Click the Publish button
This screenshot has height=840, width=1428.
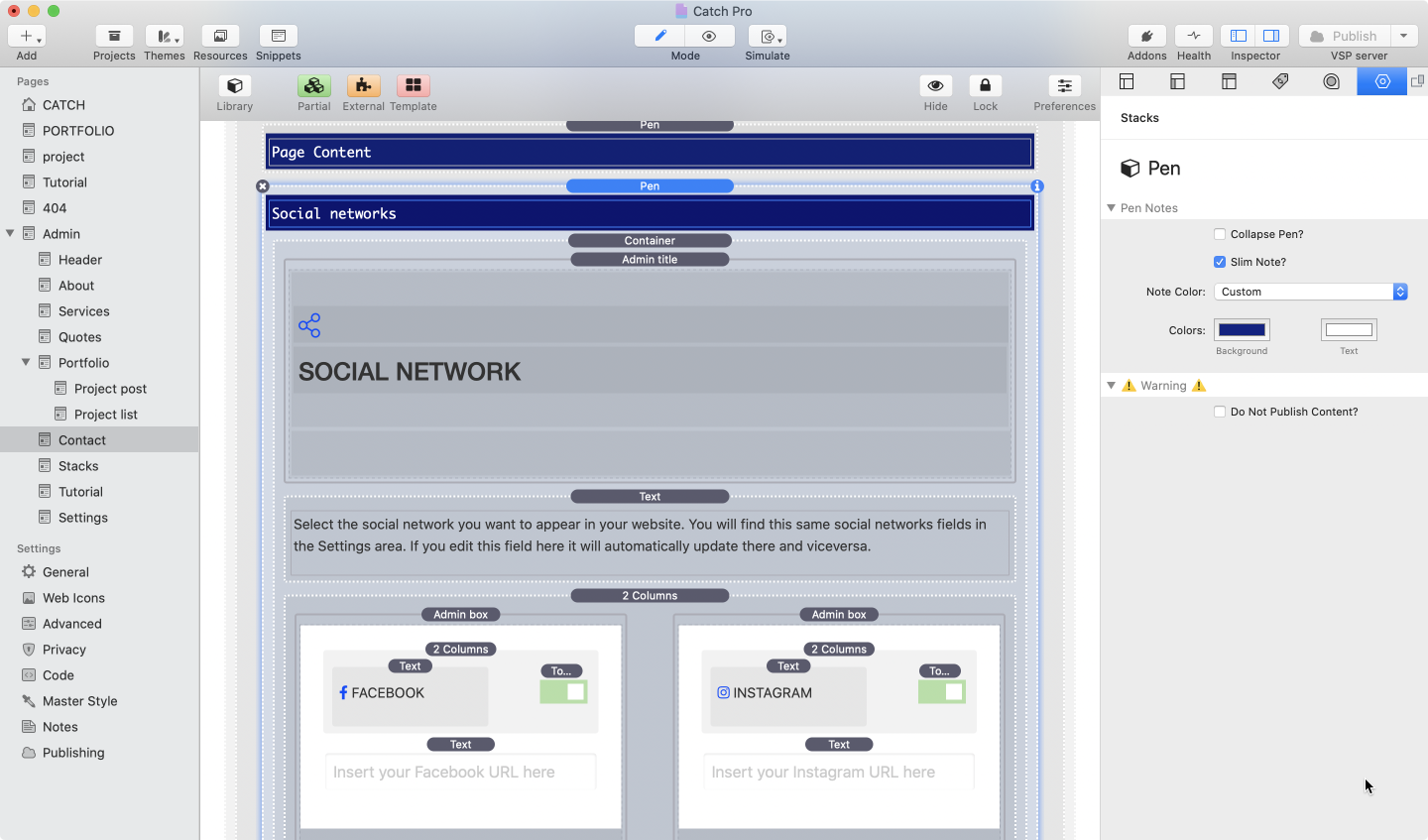[1344, 37]
